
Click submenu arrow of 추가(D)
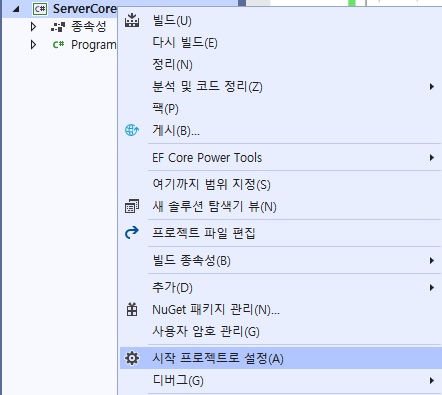(432, 287)
